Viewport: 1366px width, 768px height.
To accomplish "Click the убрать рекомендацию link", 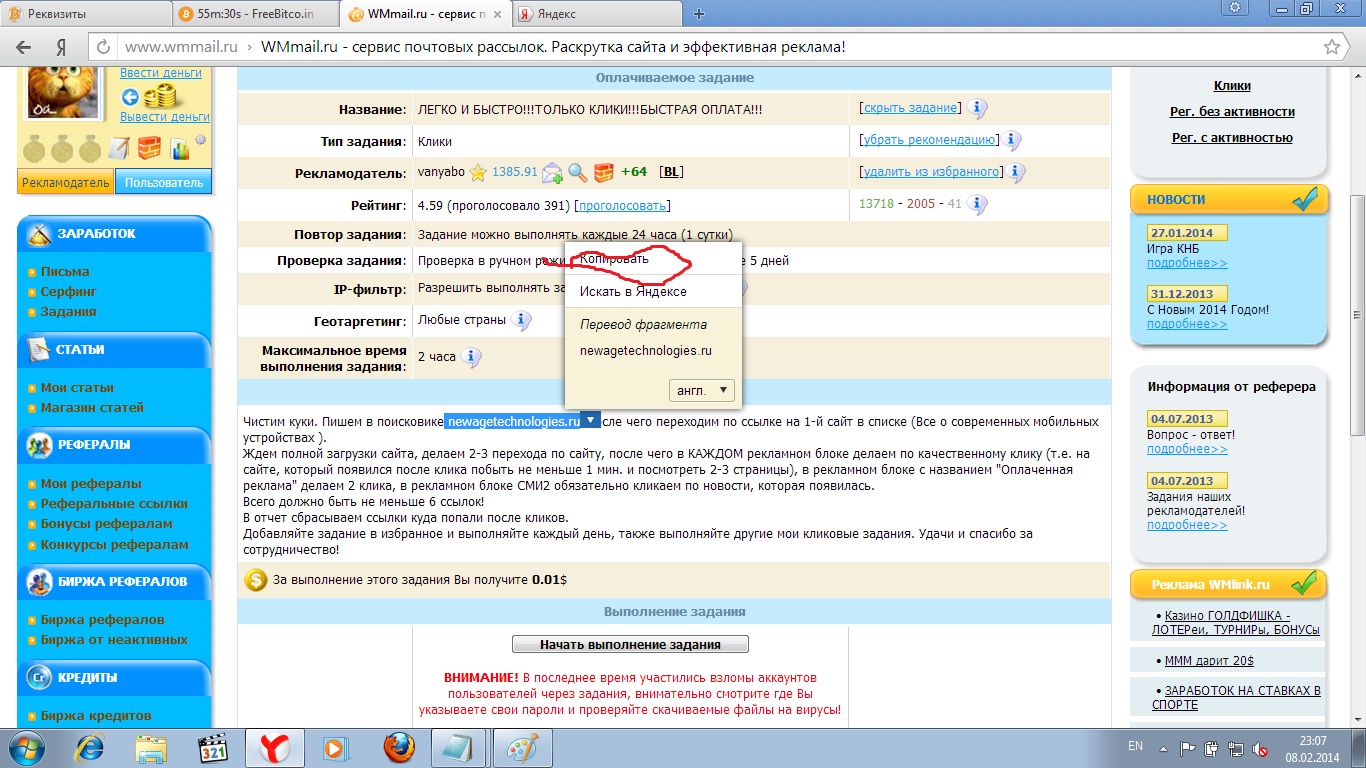I will tap(929, 139).
